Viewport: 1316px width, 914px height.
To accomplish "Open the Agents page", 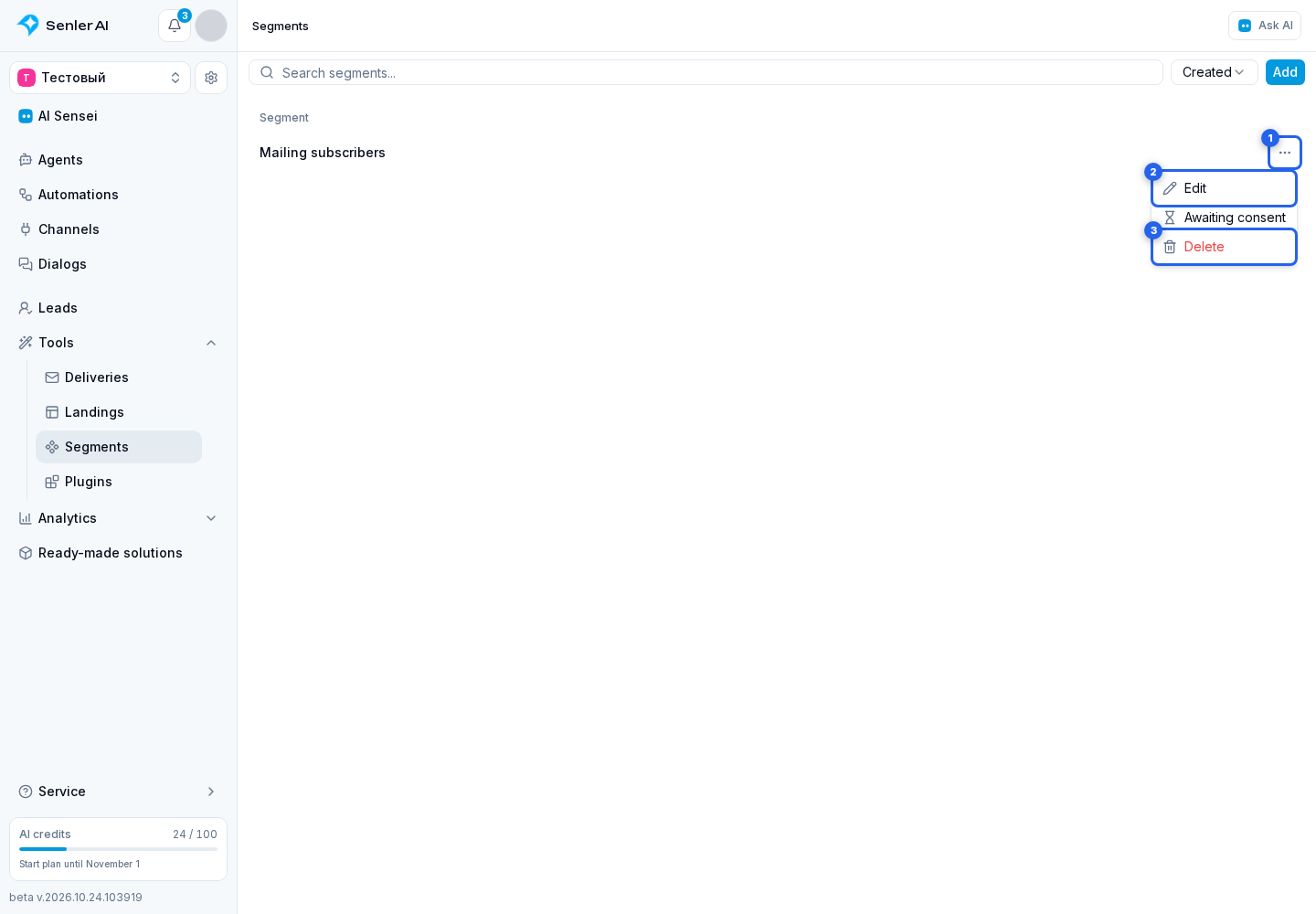I will tap(119, 160).
